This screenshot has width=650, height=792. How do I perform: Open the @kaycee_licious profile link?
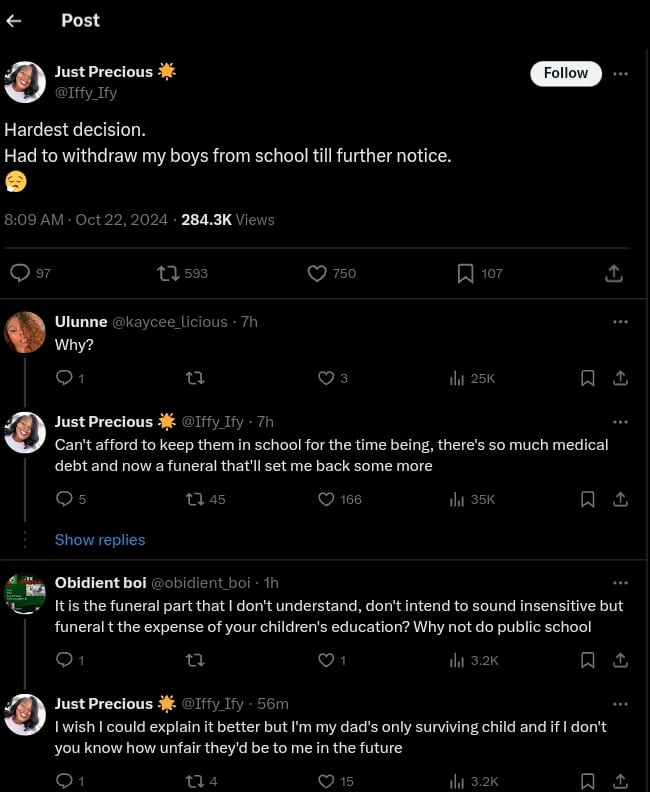[169, 322]
